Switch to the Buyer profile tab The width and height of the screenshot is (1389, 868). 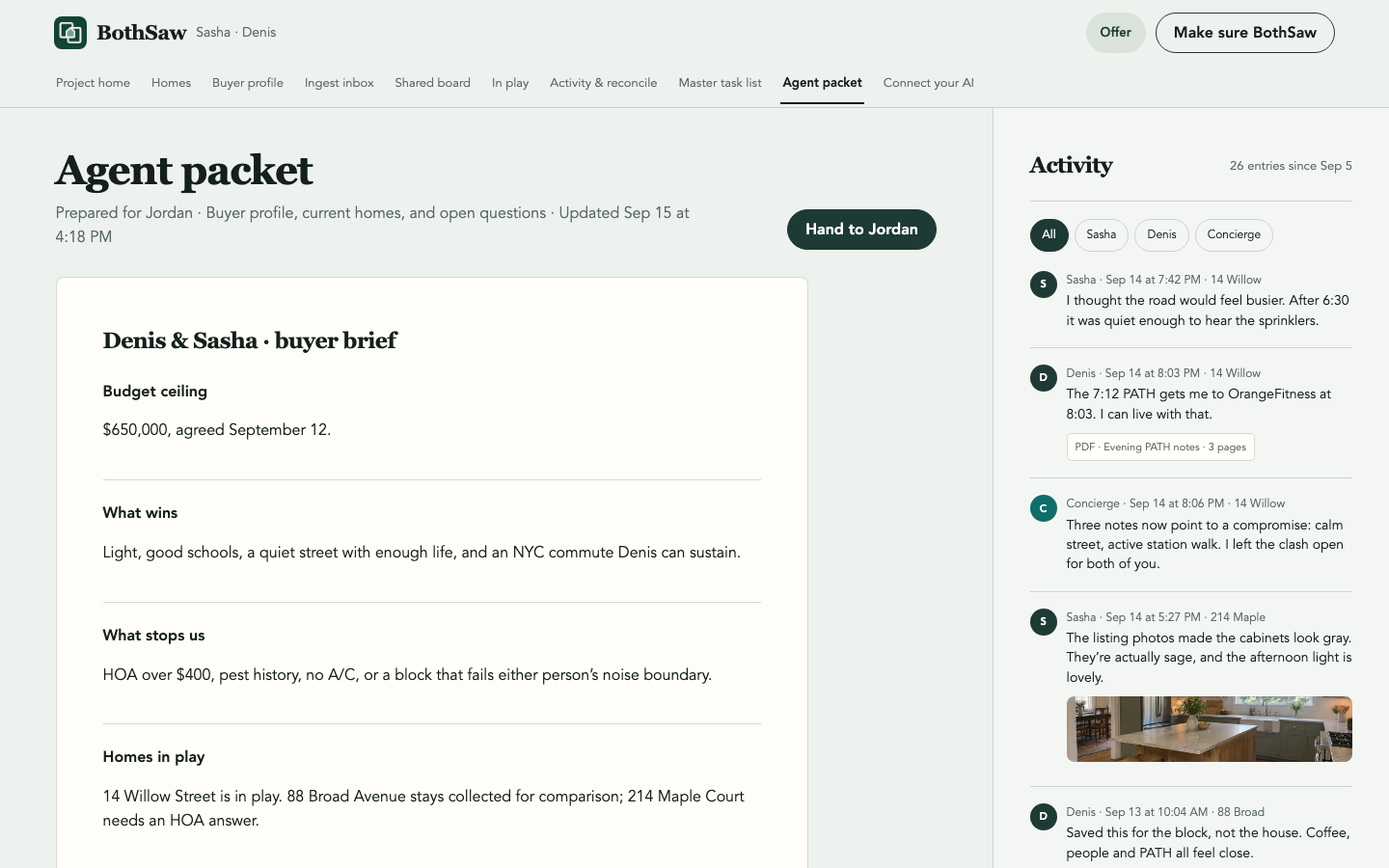pos(248,83)
